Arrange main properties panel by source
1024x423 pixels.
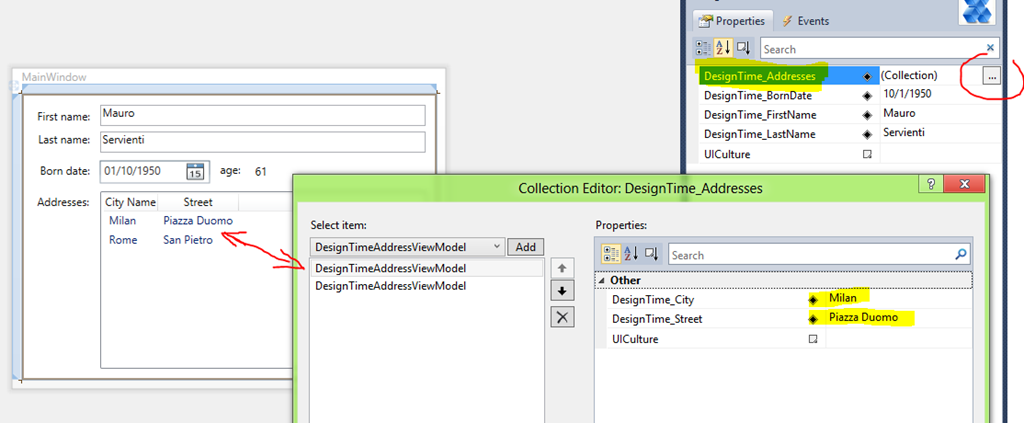[x=743, y=48]
